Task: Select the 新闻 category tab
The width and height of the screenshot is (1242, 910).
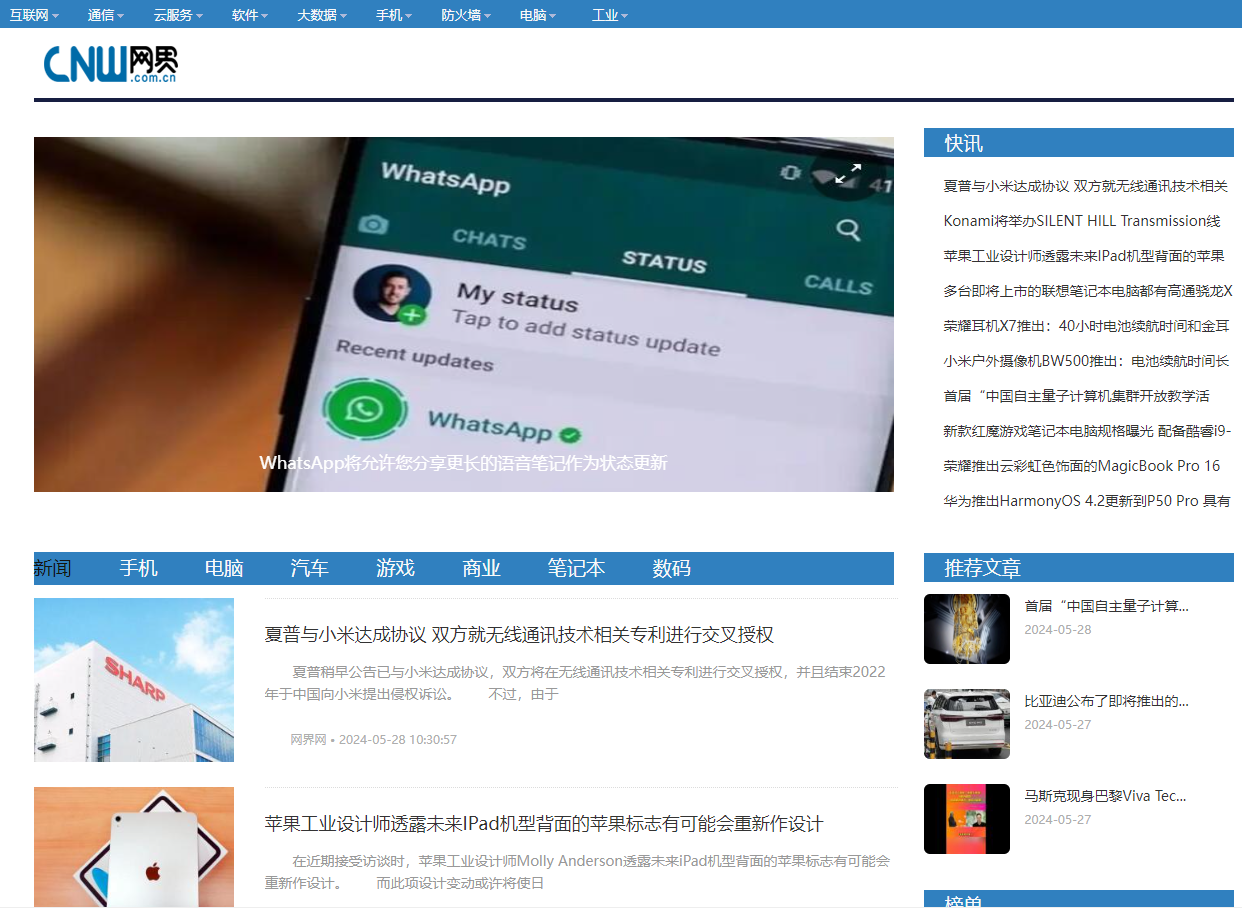Action: 52,568
